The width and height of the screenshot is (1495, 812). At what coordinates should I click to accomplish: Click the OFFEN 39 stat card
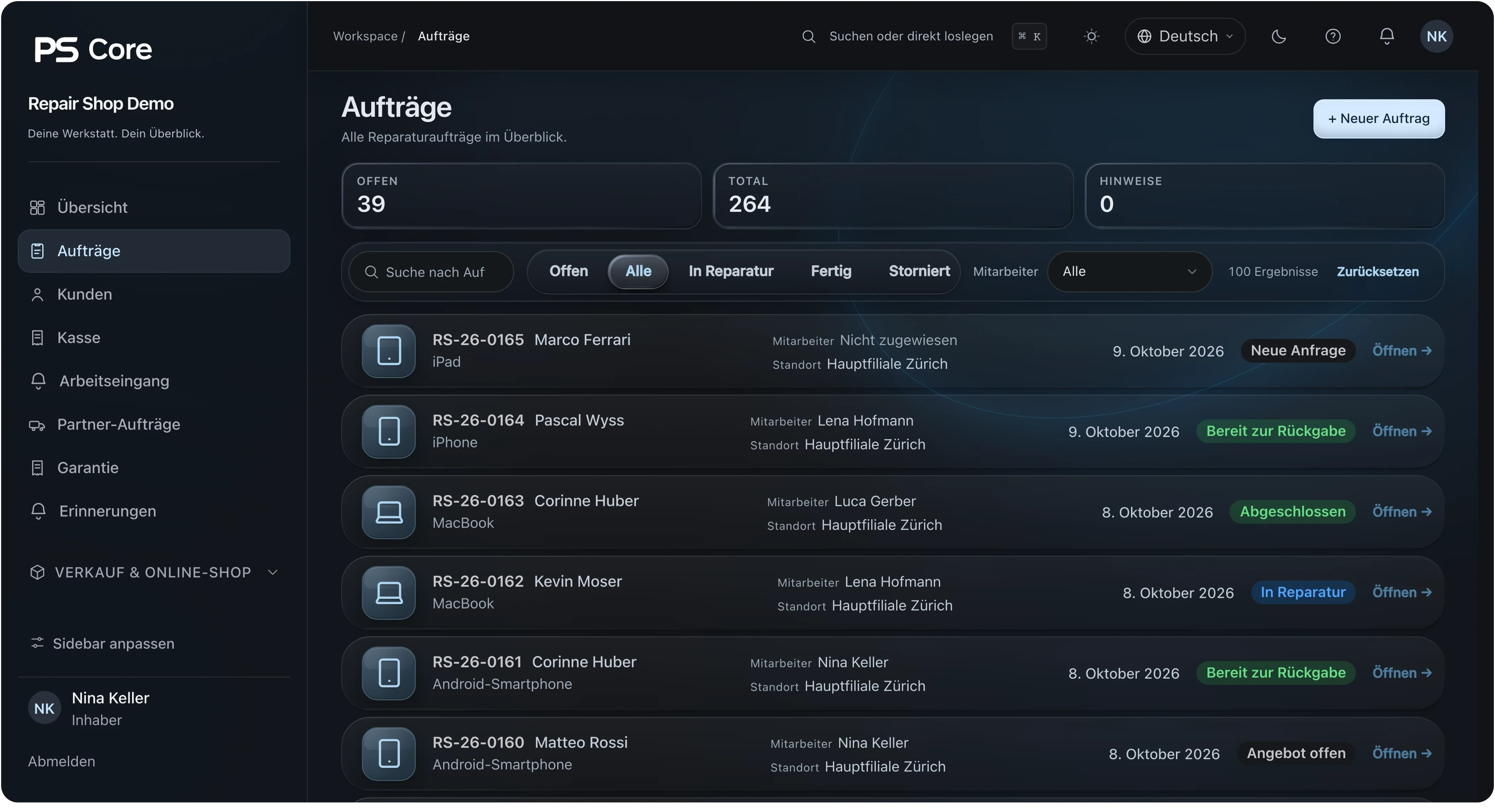[x=521, y=196]
